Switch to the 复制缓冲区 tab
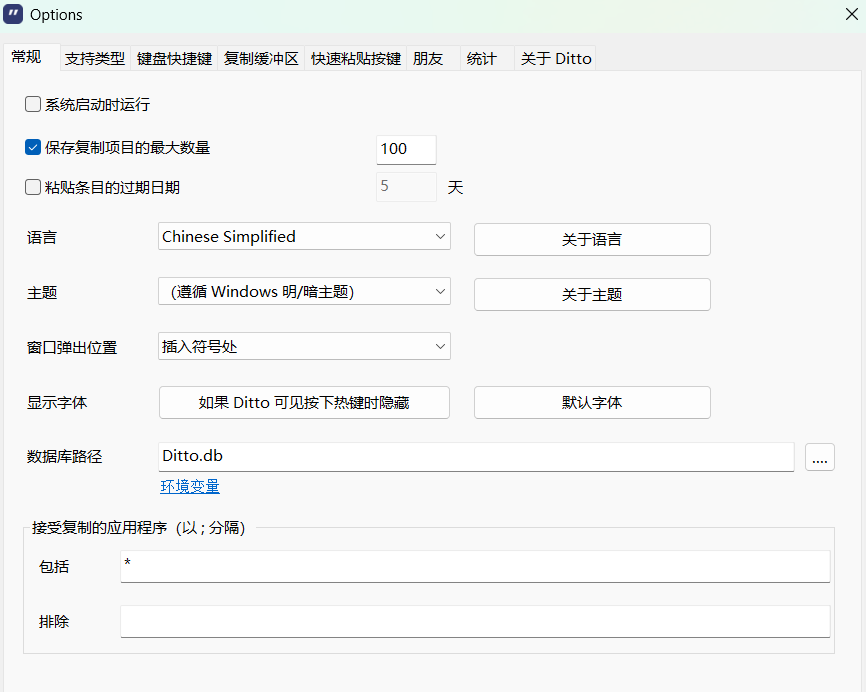This screenshot has width=866, height=692. (x=261, y=59)
